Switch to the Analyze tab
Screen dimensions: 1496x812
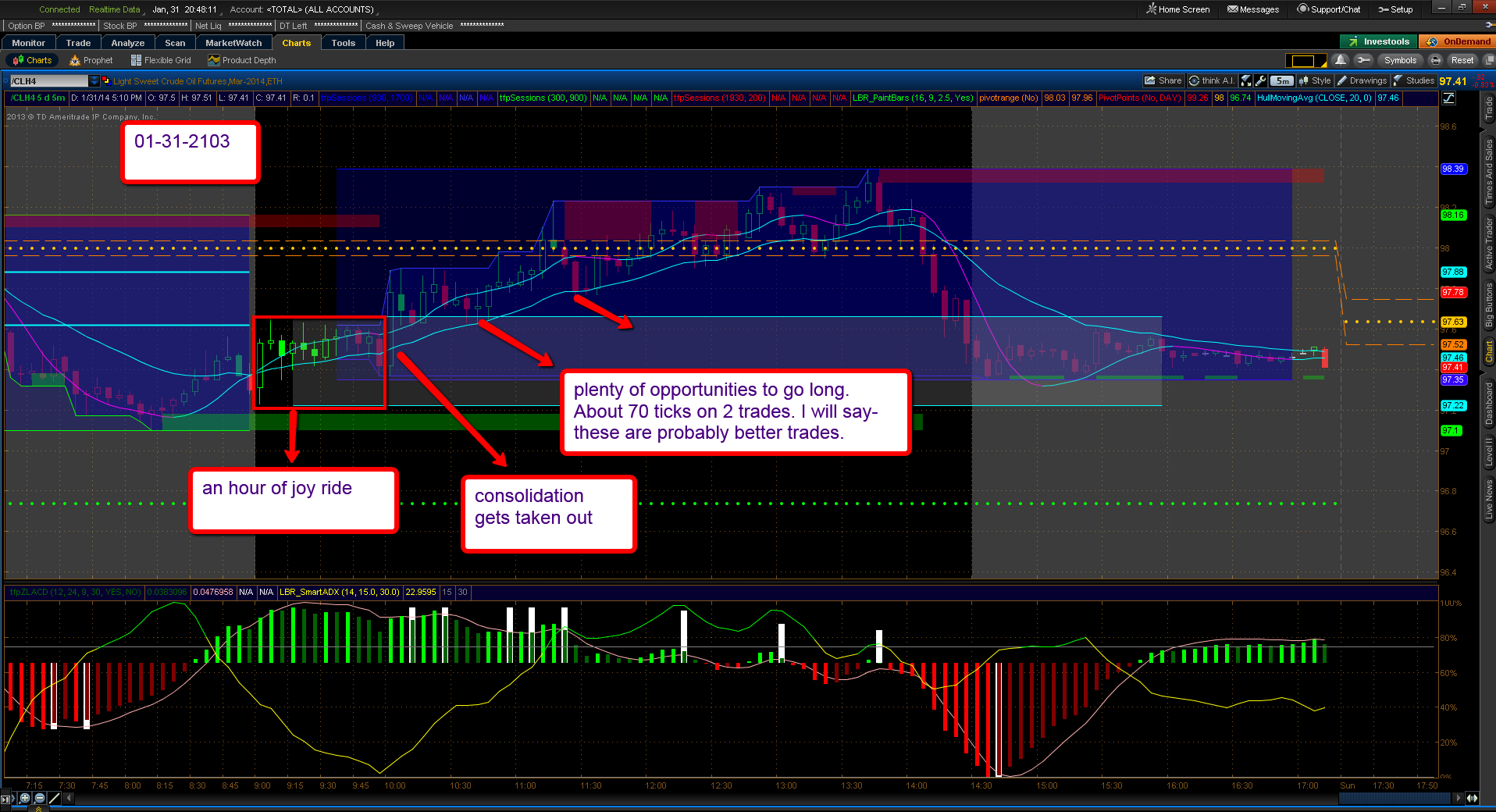point(128,43)
